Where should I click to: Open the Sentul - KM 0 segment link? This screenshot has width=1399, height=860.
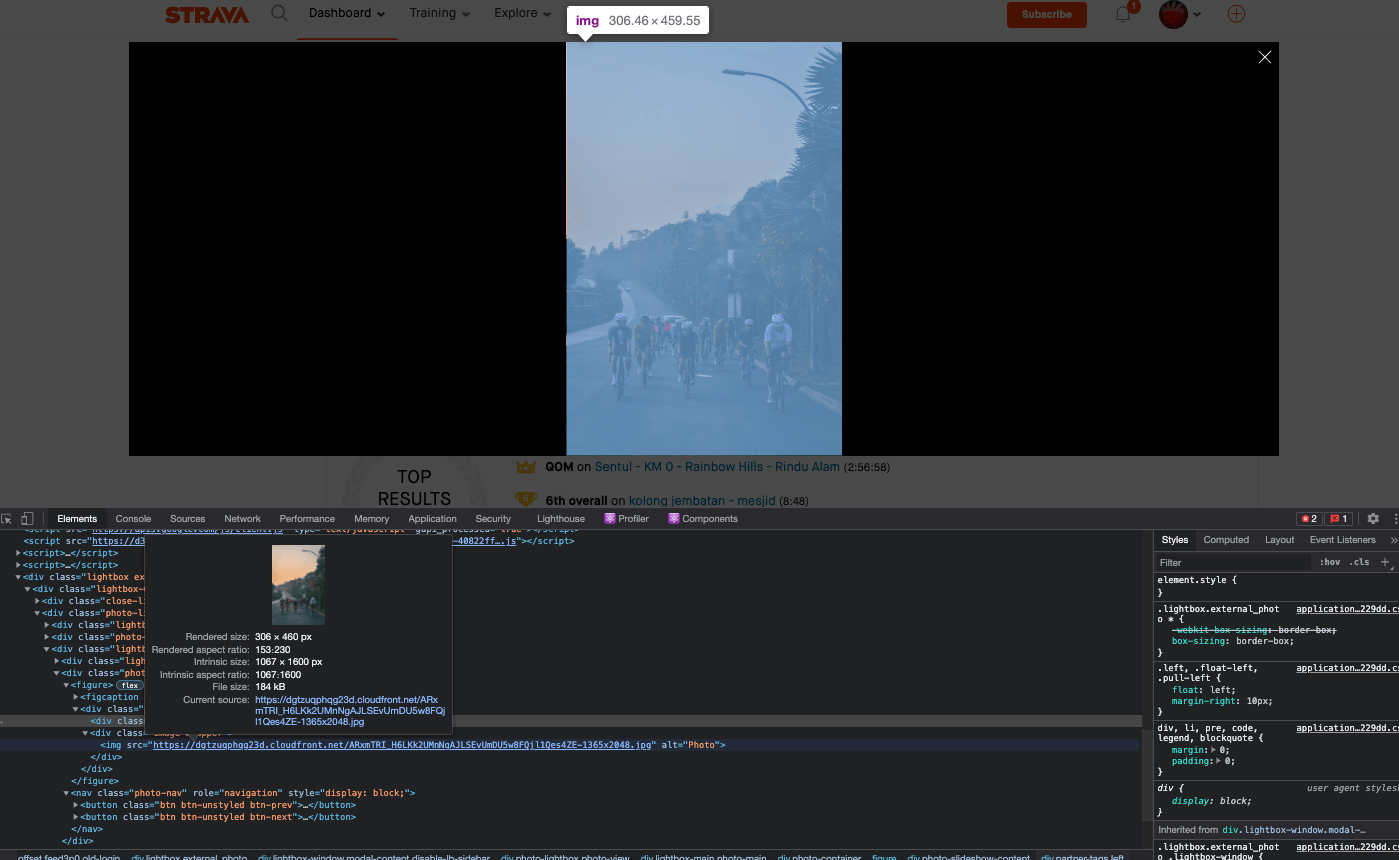[x=717, y=467]
